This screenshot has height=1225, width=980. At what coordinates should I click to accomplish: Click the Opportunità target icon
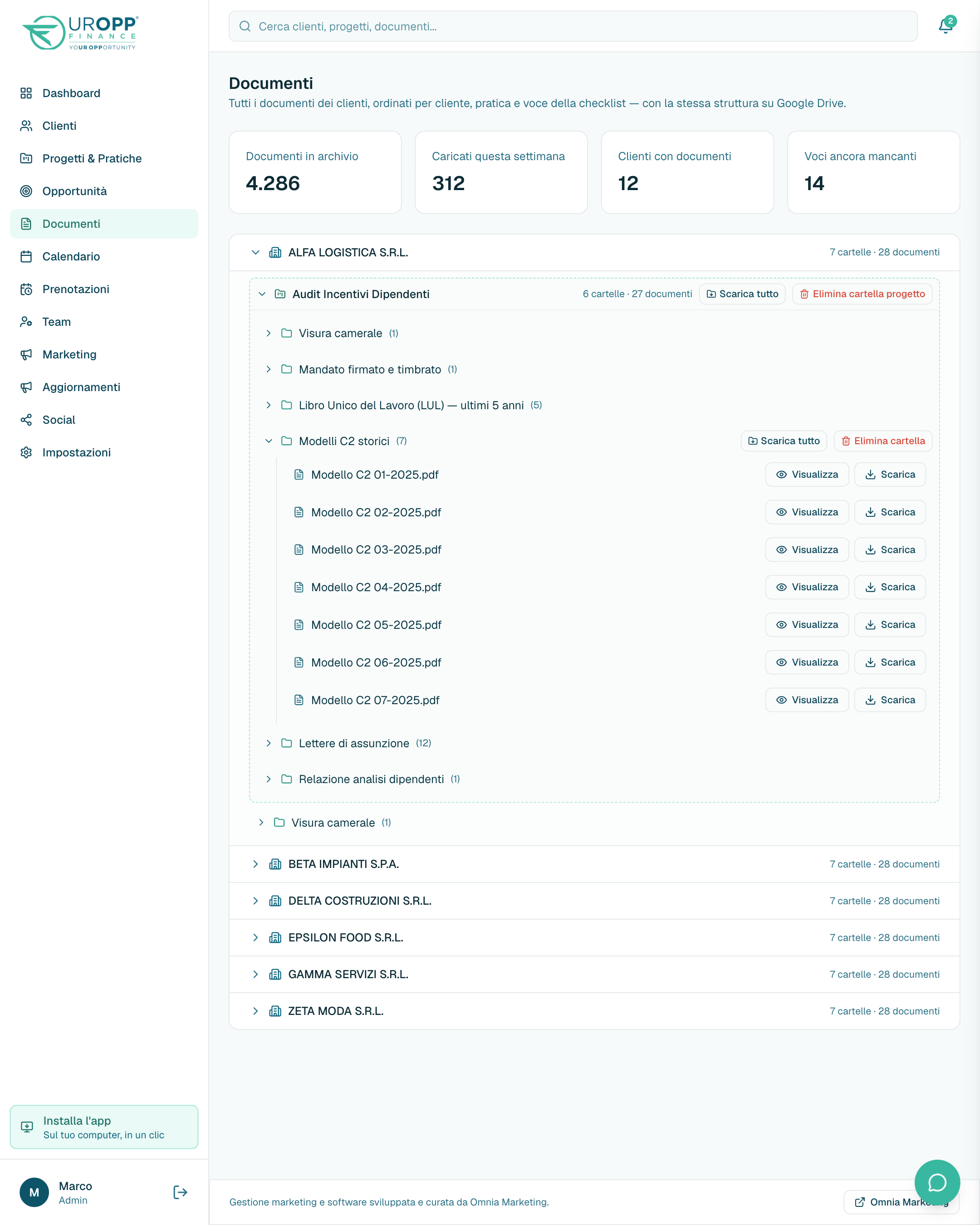coord(26,191)
